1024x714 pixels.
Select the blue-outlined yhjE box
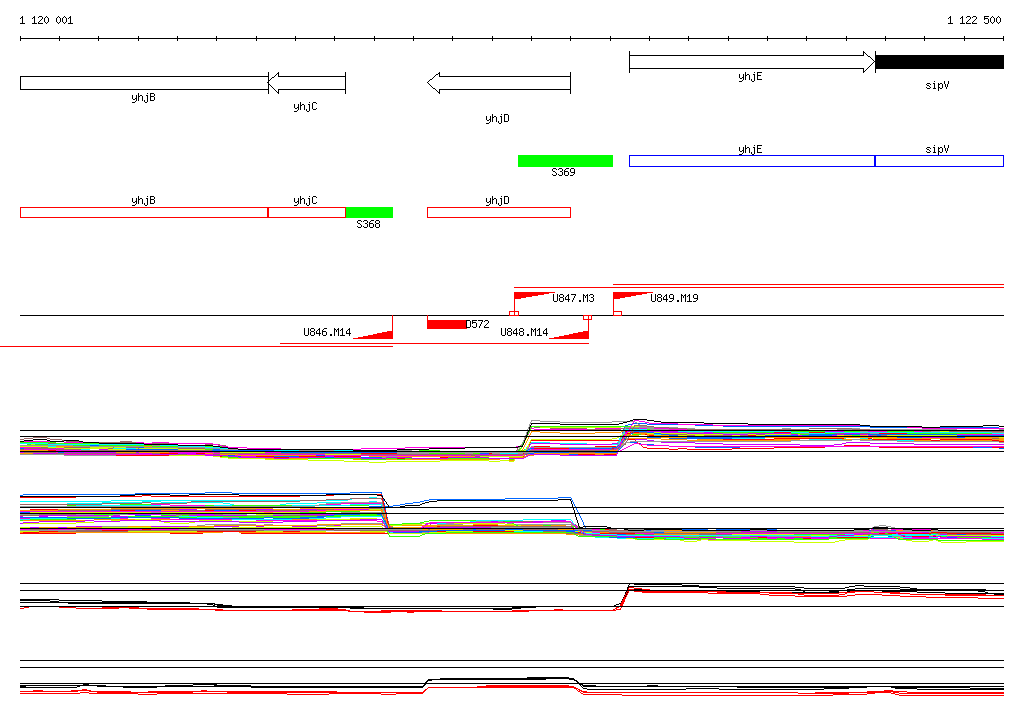752,161
